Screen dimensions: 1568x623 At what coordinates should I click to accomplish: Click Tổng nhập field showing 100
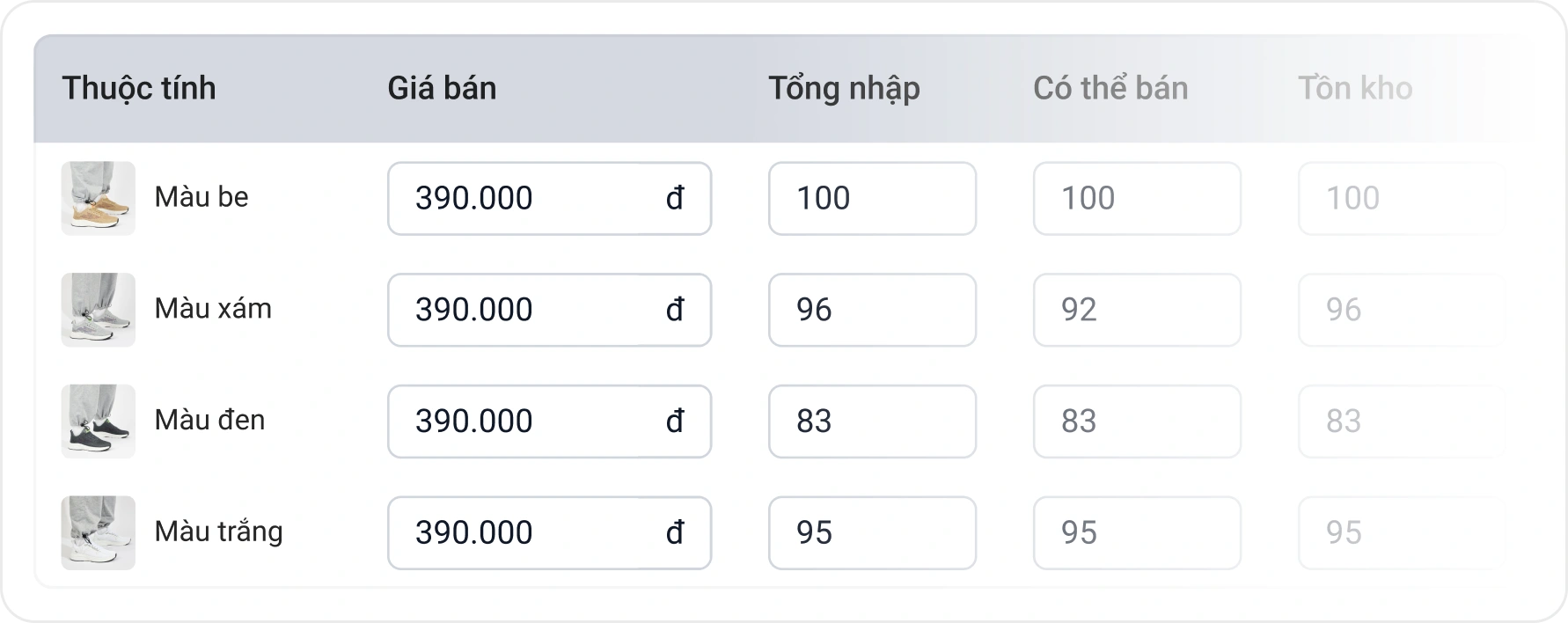[872, 198]
